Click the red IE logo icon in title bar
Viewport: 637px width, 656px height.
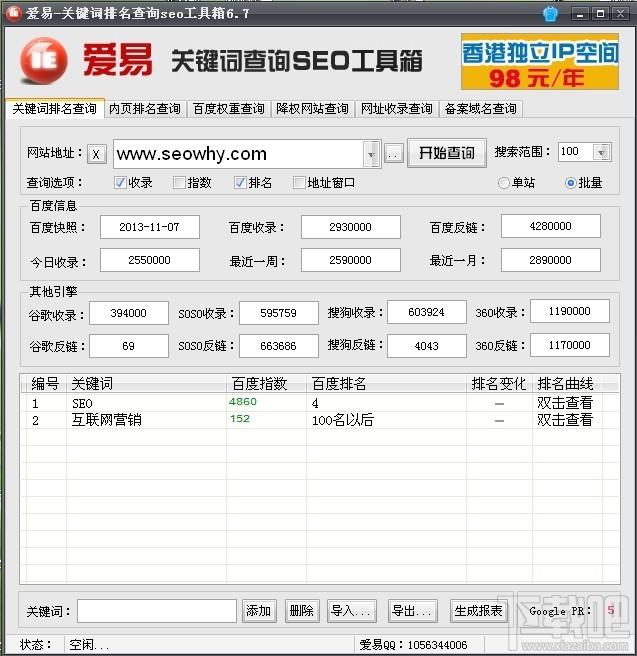click(x=13, y=13)
